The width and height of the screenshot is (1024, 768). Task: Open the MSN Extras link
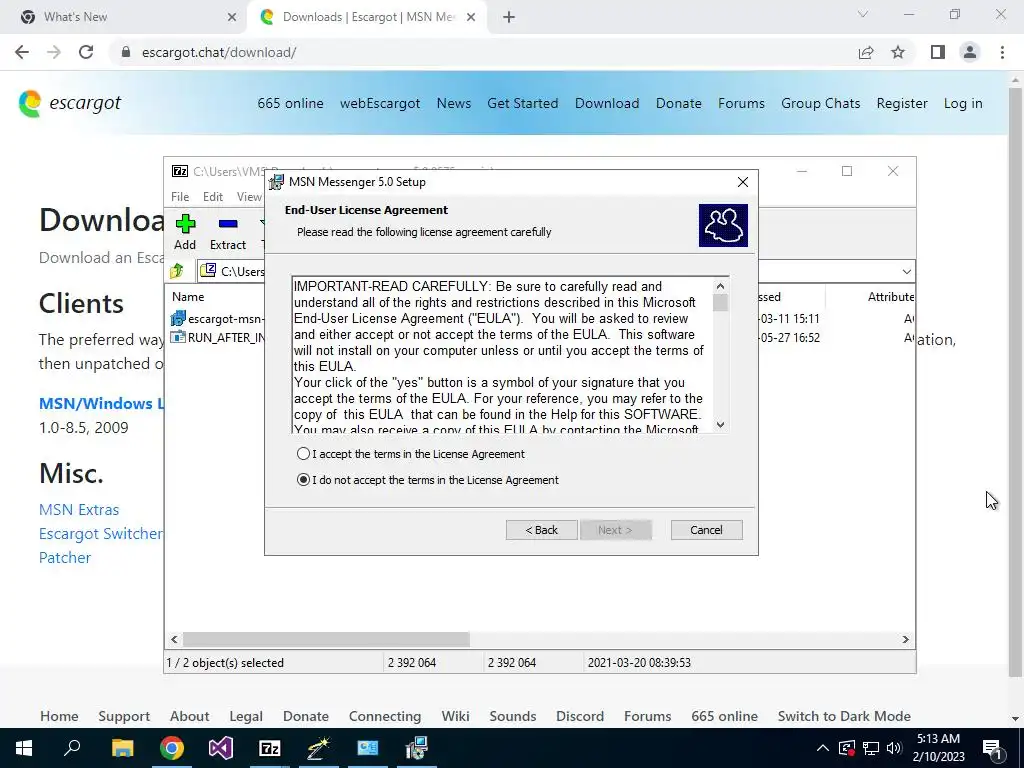79,509
